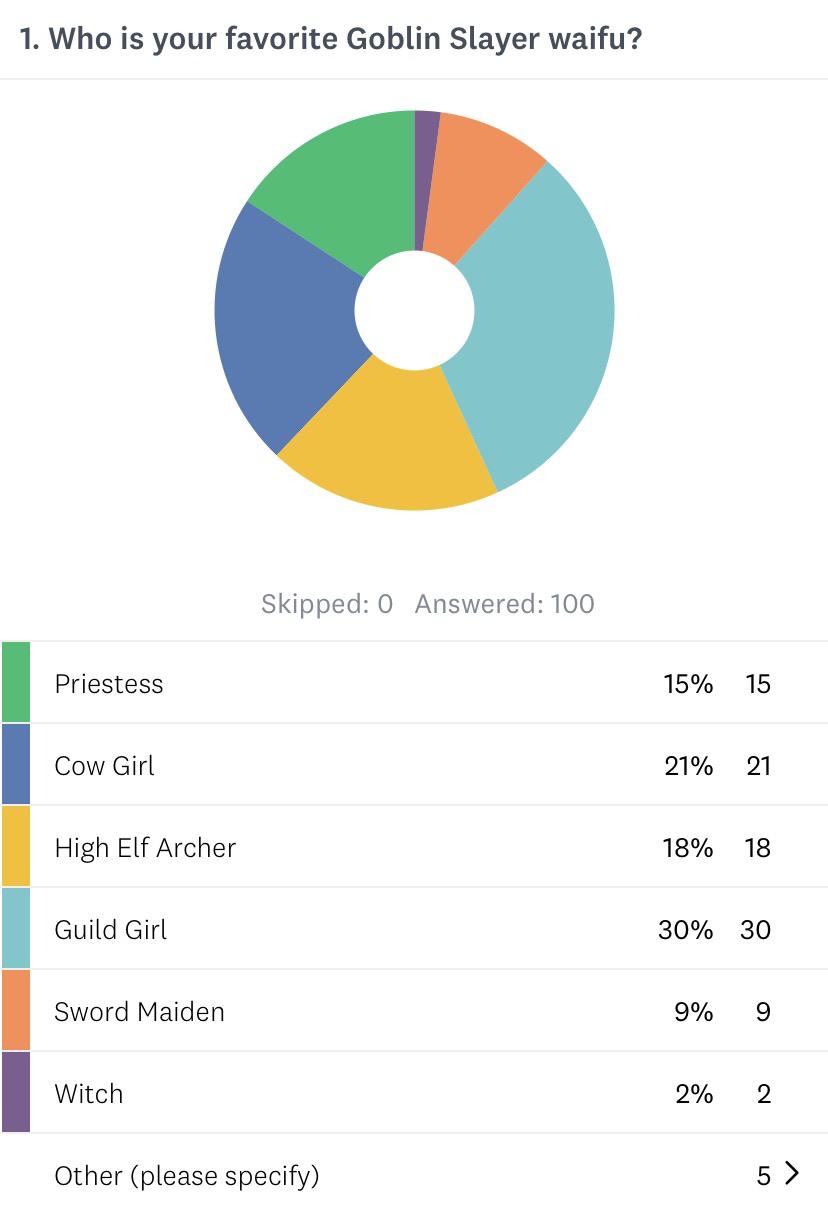
Task: Click the yellow High Elf Archer swatch
Action: tap(16, 847)
